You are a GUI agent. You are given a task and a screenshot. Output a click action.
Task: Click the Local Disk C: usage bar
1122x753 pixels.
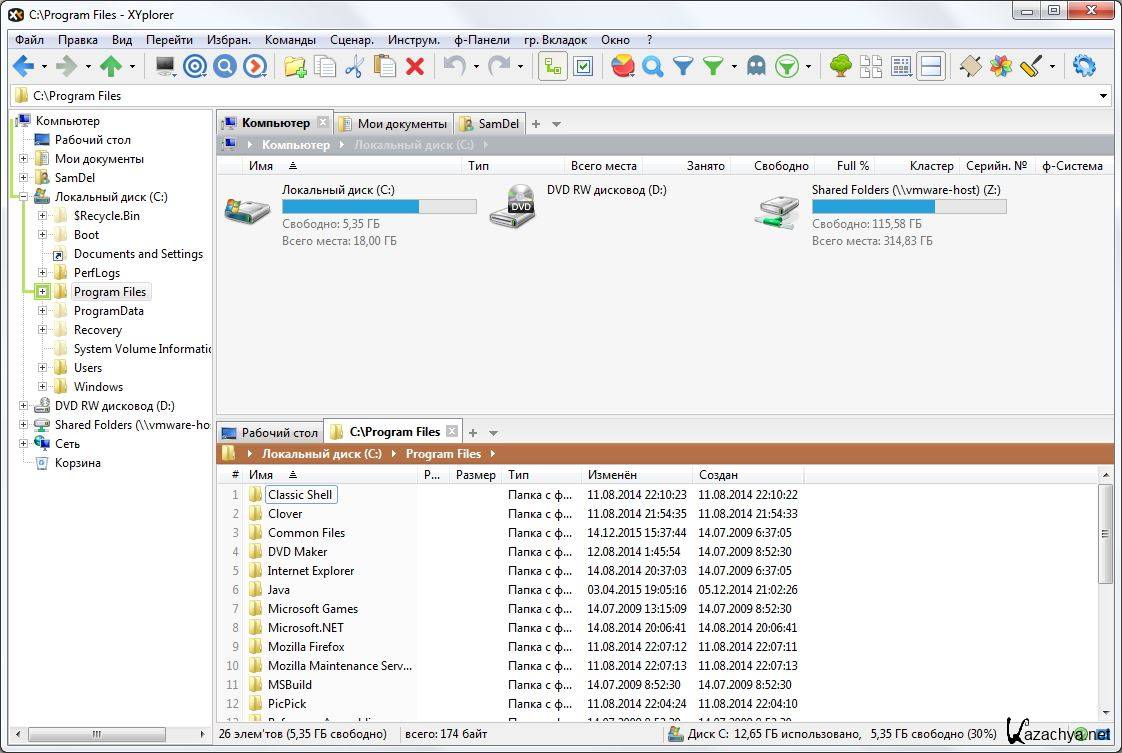tap(378, 207)
